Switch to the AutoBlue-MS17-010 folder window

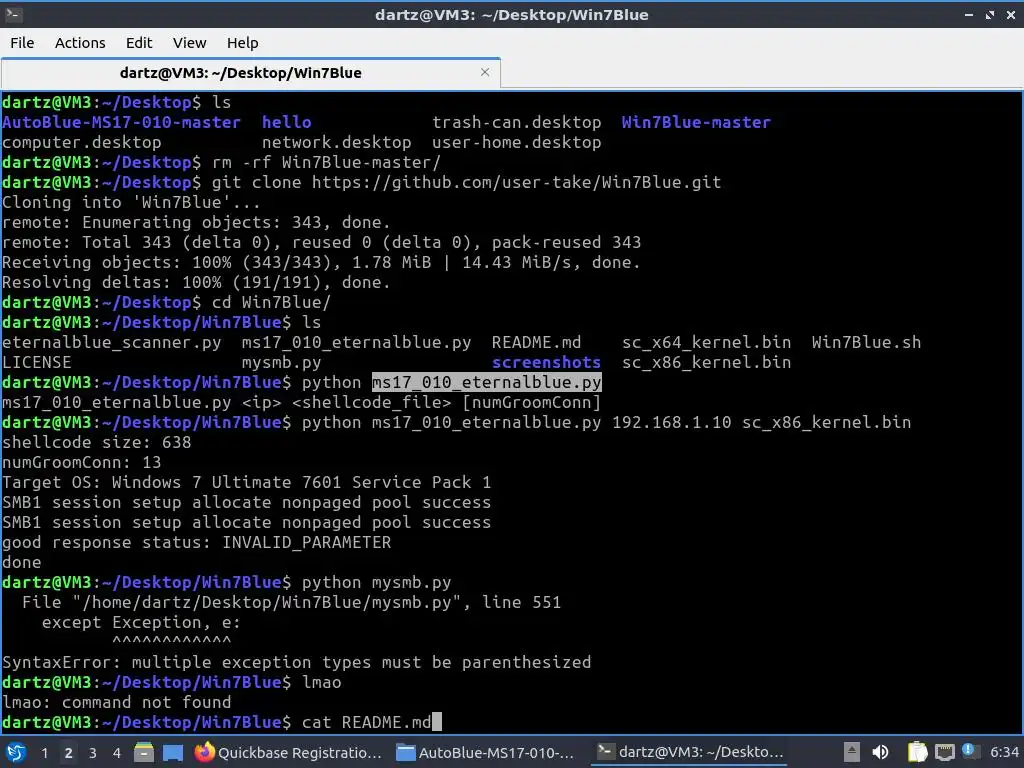click(x=485, y=752)
